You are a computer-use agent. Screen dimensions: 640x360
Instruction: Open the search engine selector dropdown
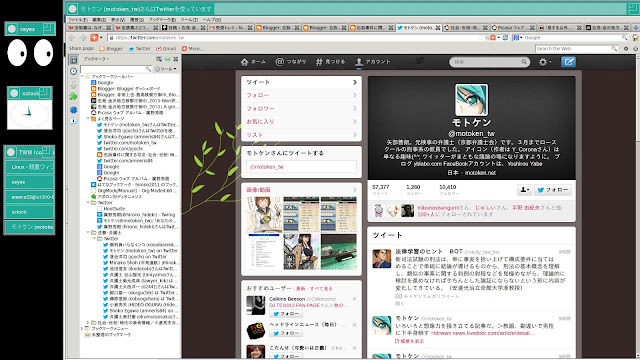click(518, 38)
